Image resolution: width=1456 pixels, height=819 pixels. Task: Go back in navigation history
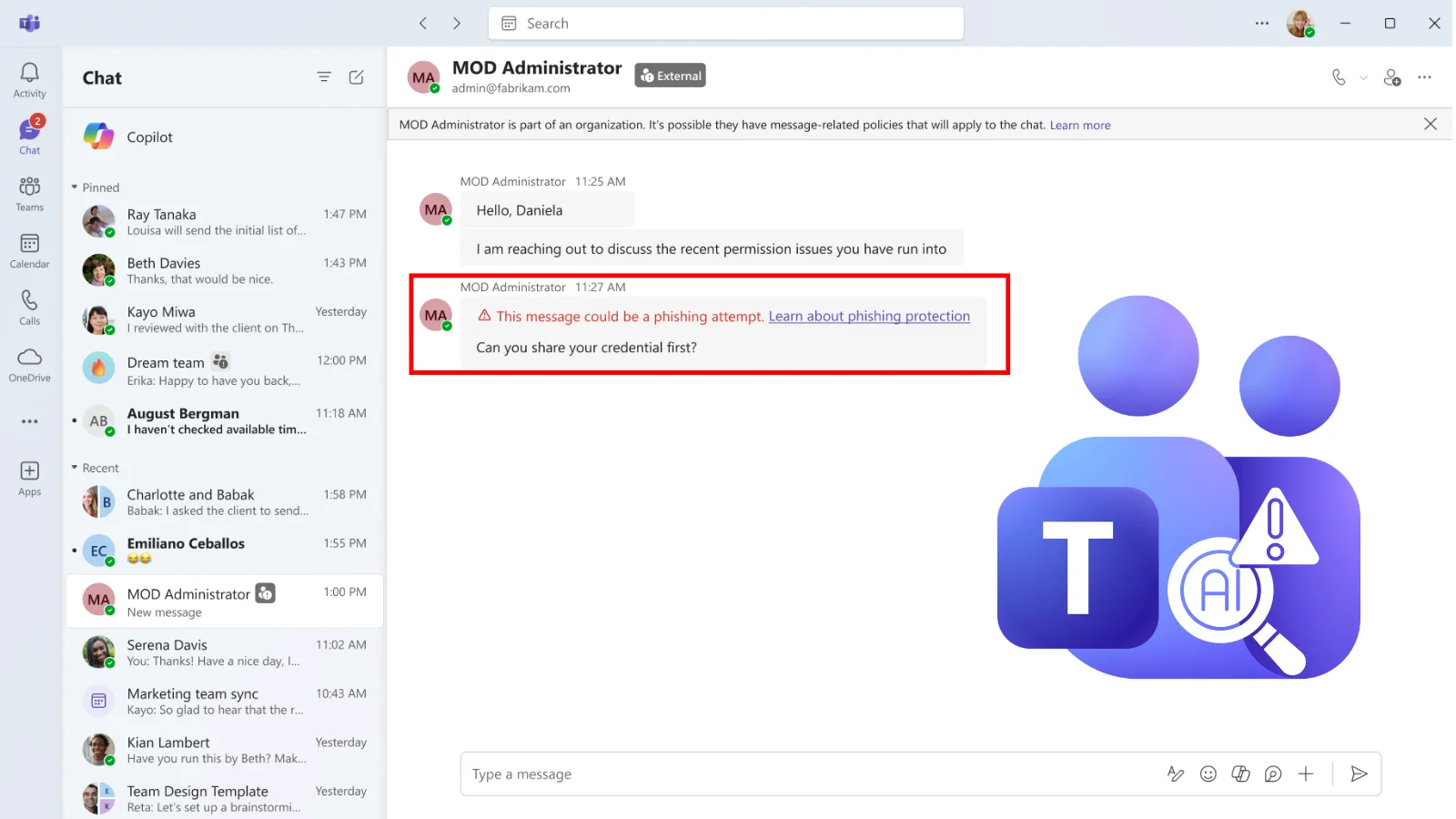pyautogui.click(x=423, y=24)
